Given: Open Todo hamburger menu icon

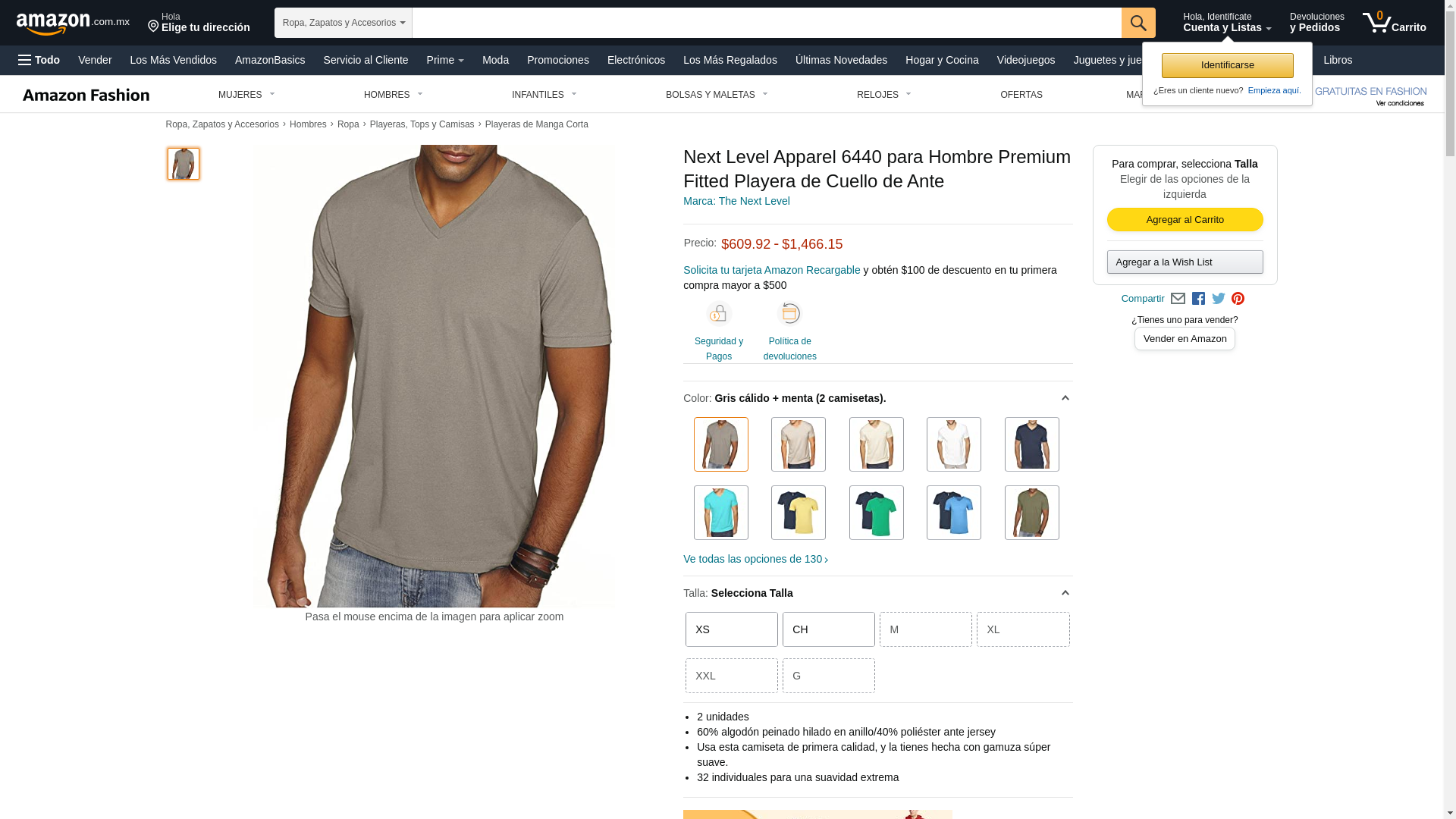Looking at the screenshot, I should click(25, 60).
